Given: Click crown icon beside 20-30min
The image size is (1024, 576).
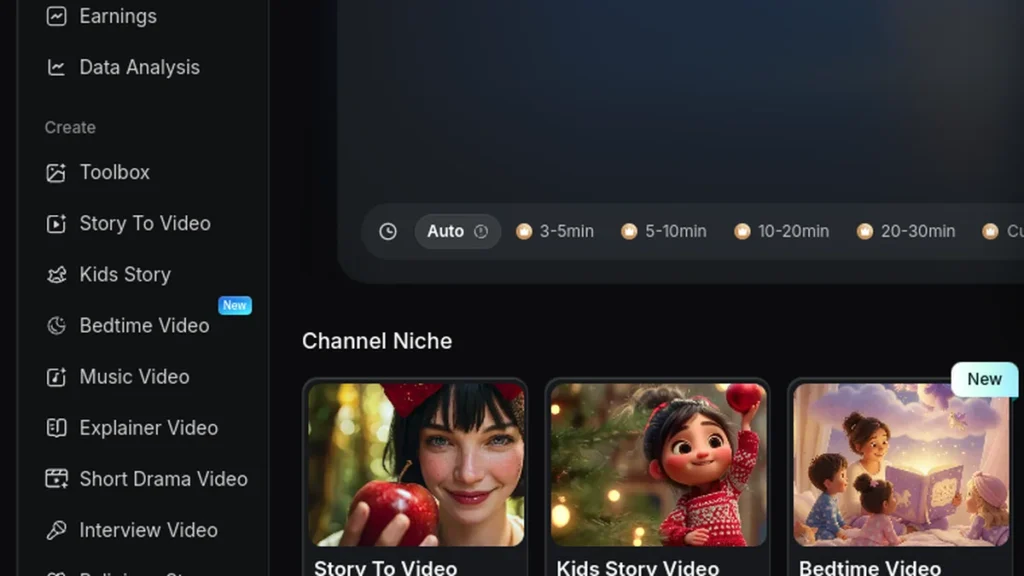Looking at the screenshot, I should pos(865,231).
